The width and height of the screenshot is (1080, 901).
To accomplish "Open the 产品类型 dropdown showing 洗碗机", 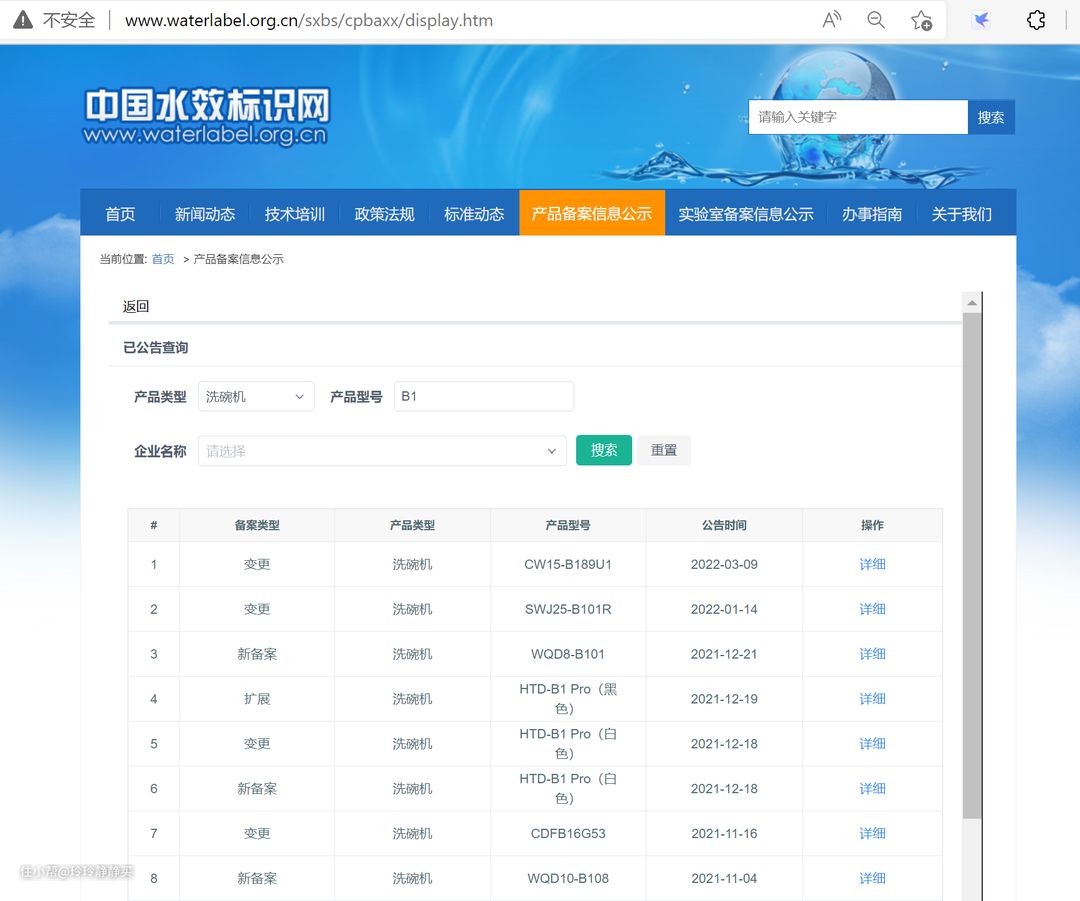I will pyautogui.click(x=256, y=397).
